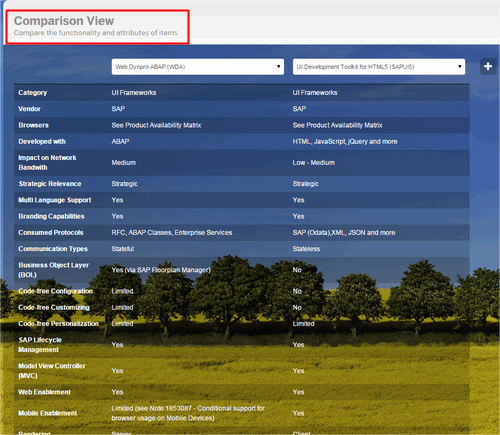The image size is (500, 435).
Task: Click 'Yes (via SAP Floorplan Manager)' cell
Action: pos(161,270)
